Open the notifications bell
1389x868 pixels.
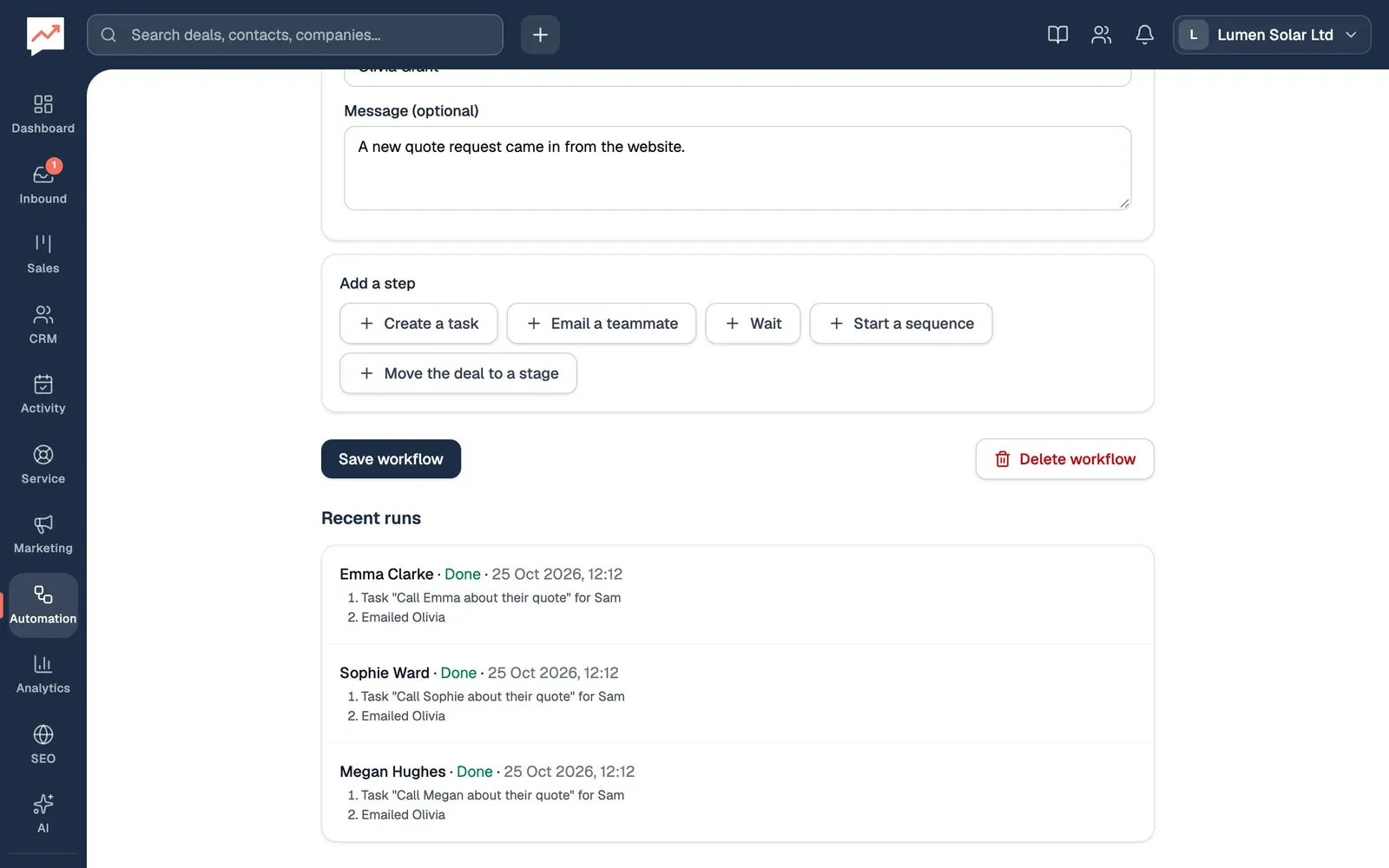(1144, 35)
